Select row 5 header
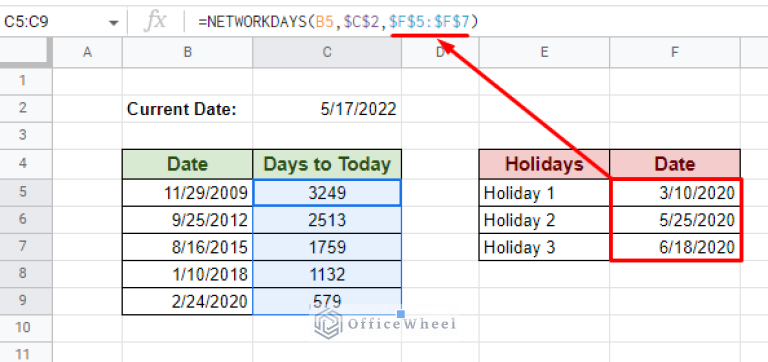This screenshot has height=362, width=768. point(23,193)
